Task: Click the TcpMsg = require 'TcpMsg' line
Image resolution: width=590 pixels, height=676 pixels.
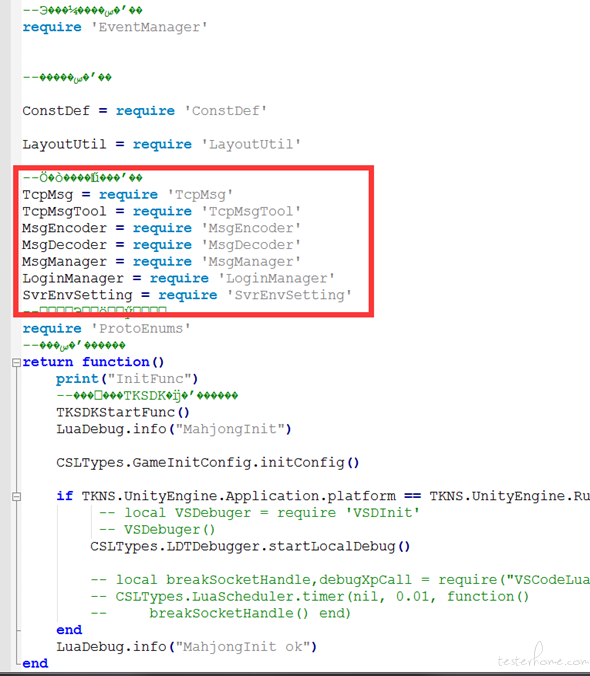Action: (128, 194)
